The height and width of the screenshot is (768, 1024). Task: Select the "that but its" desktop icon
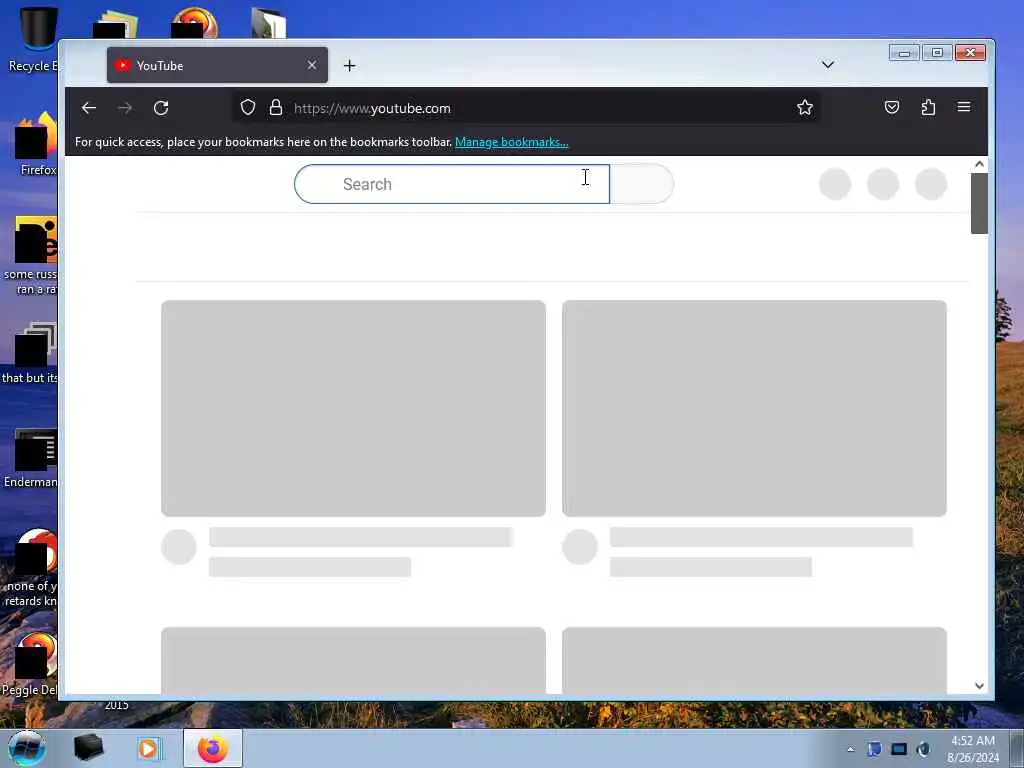[30, 353]
